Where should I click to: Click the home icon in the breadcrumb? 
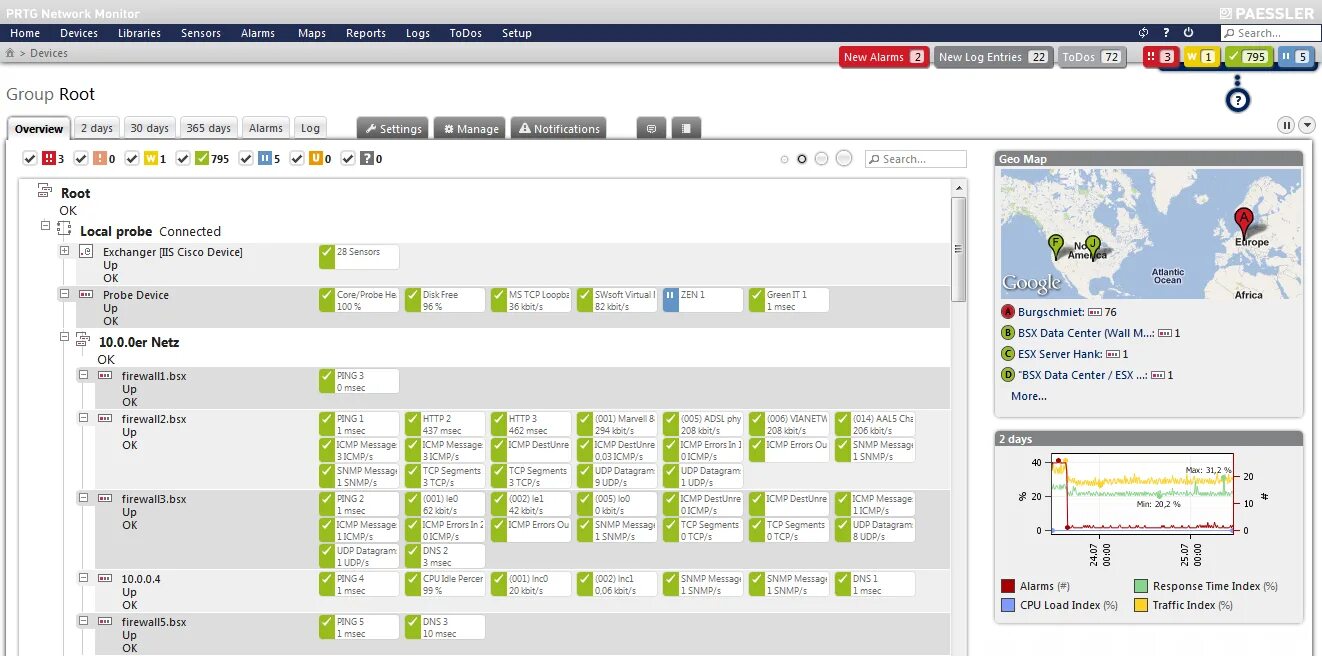pyautogui.click(x=10, y=53)
